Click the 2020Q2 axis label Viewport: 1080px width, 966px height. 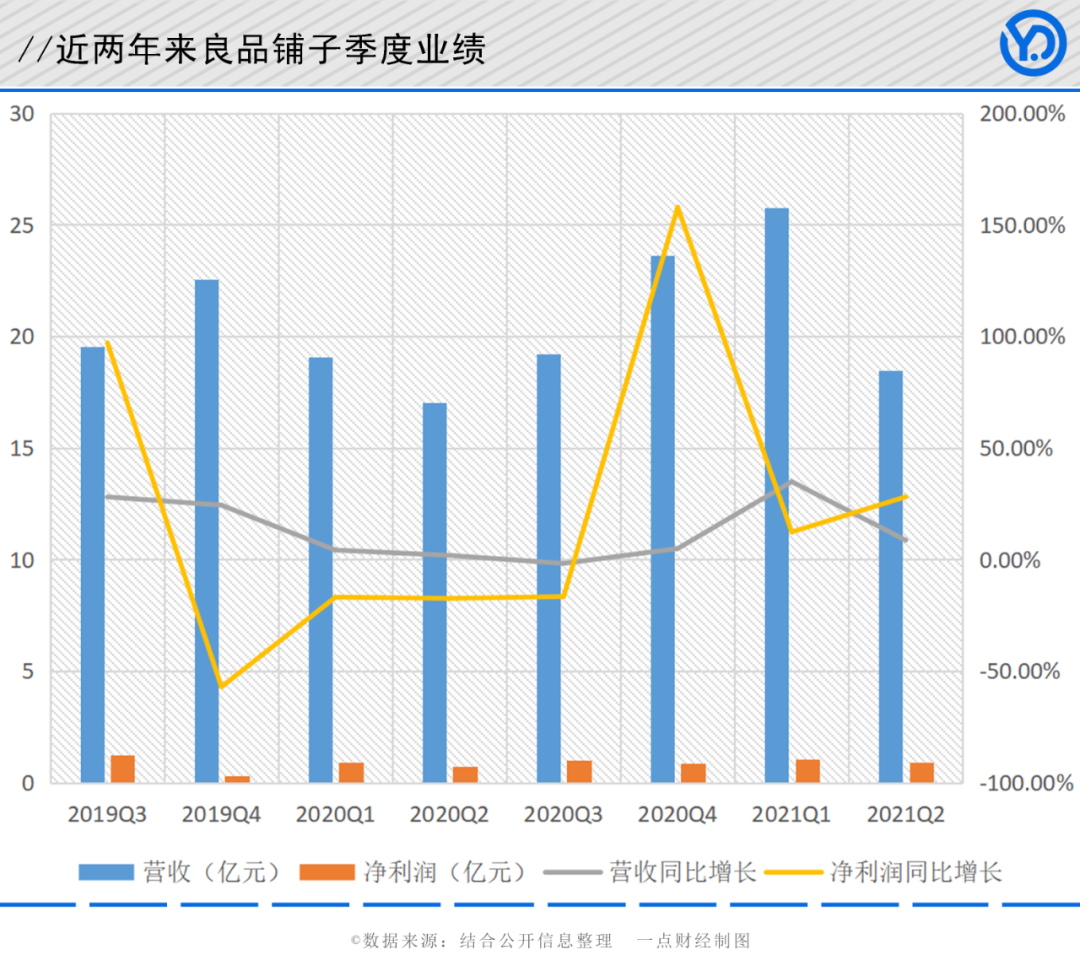[x=449, y=814]
